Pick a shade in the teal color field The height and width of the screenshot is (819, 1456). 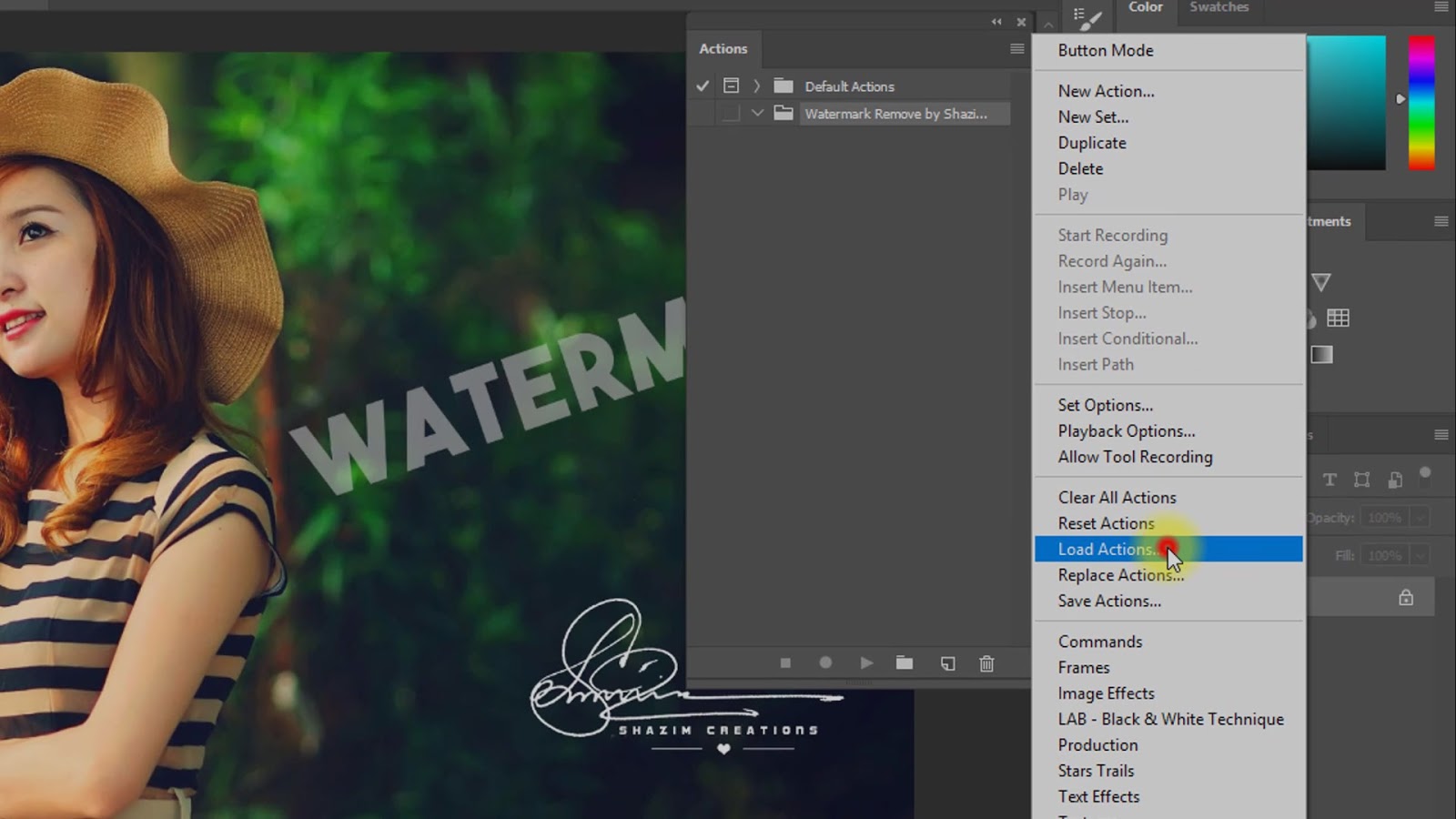click(1346, 102)
